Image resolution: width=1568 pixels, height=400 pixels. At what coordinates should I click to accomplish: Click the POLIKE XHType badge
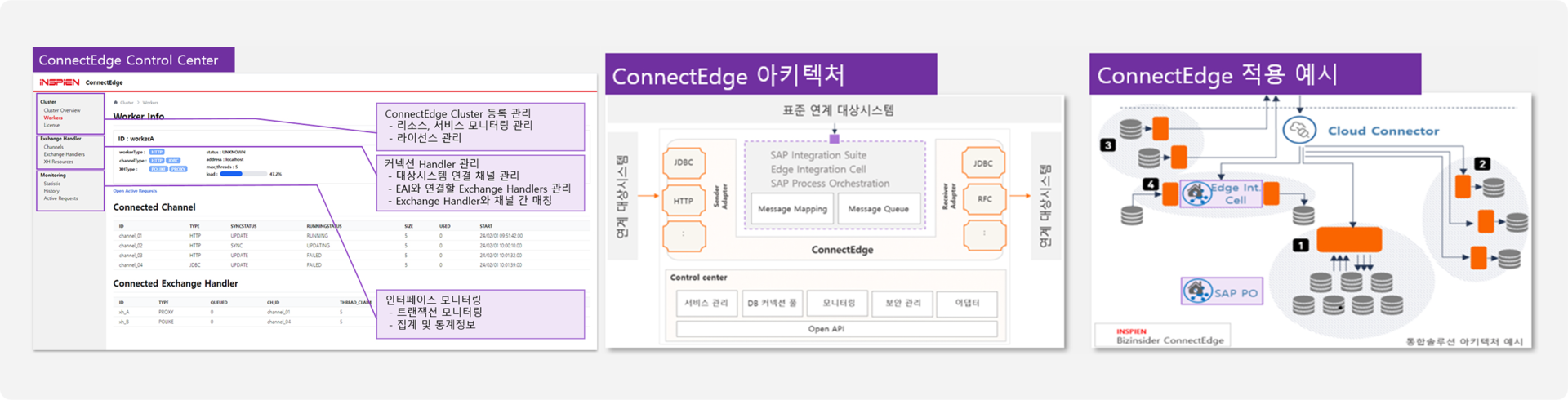[158, 169]
